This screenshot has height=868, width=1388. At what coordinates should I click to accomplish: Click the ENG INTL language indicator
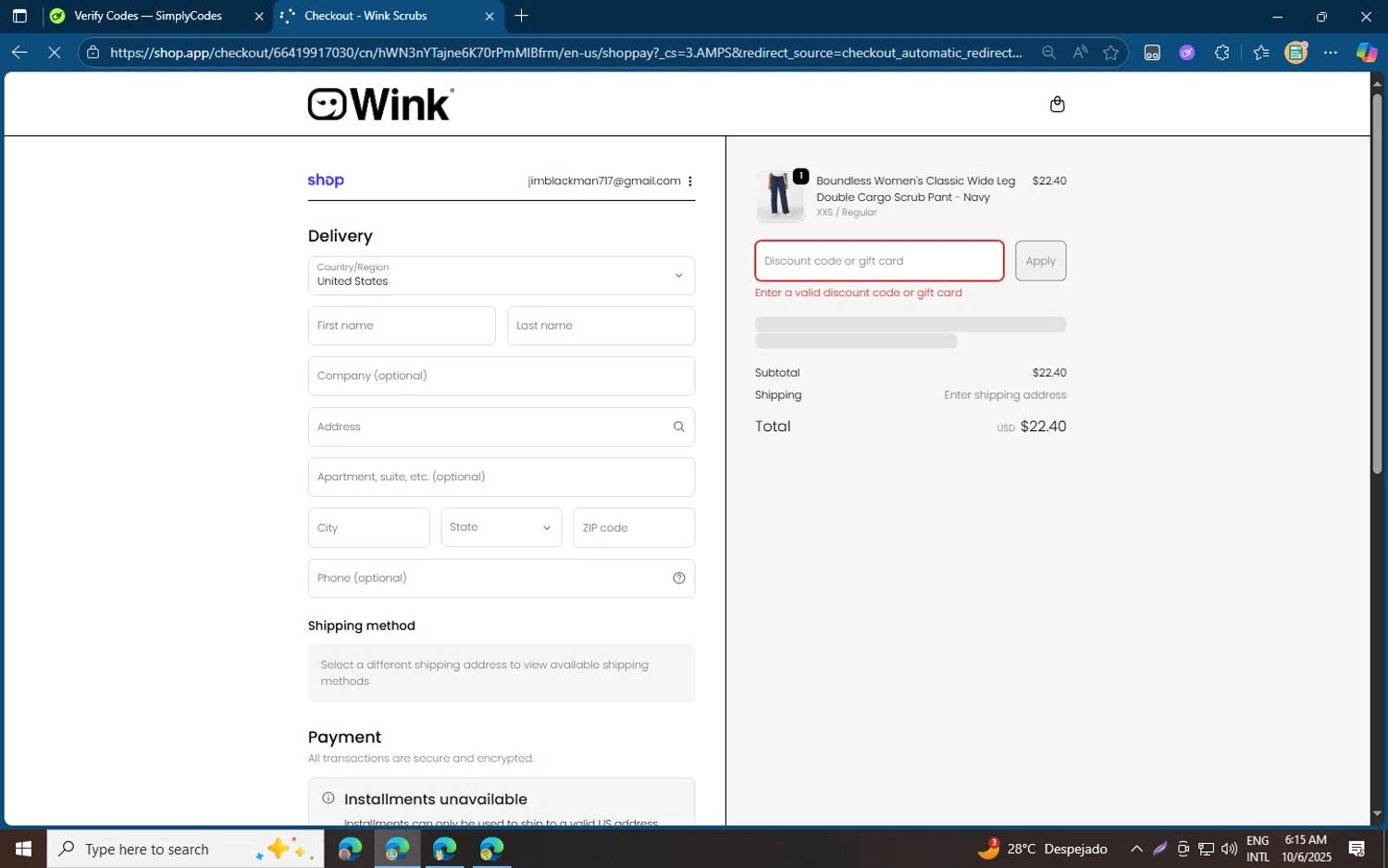[x=1258, y=849]
